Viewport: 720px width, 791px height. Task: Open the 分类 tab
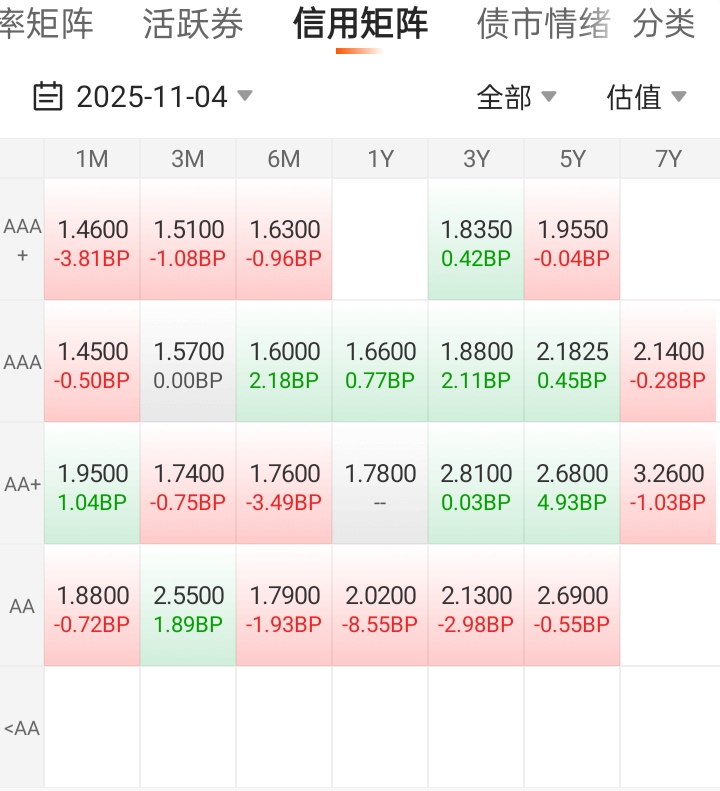pyautogui.click(x=664, y=24)
